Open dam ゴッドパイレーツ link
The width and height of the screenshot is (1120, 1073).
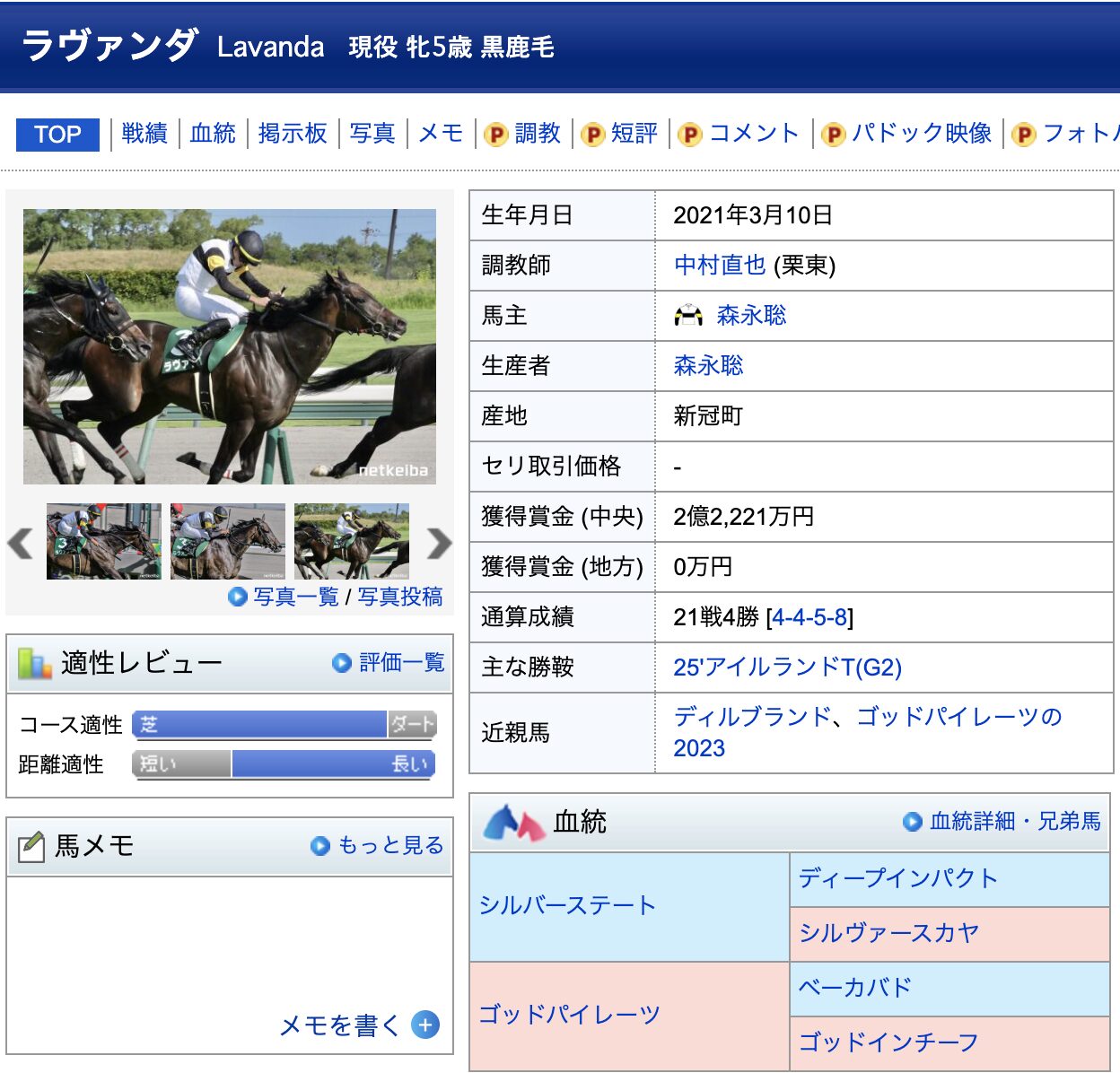pyautogui.click(x=569, y=1014)
